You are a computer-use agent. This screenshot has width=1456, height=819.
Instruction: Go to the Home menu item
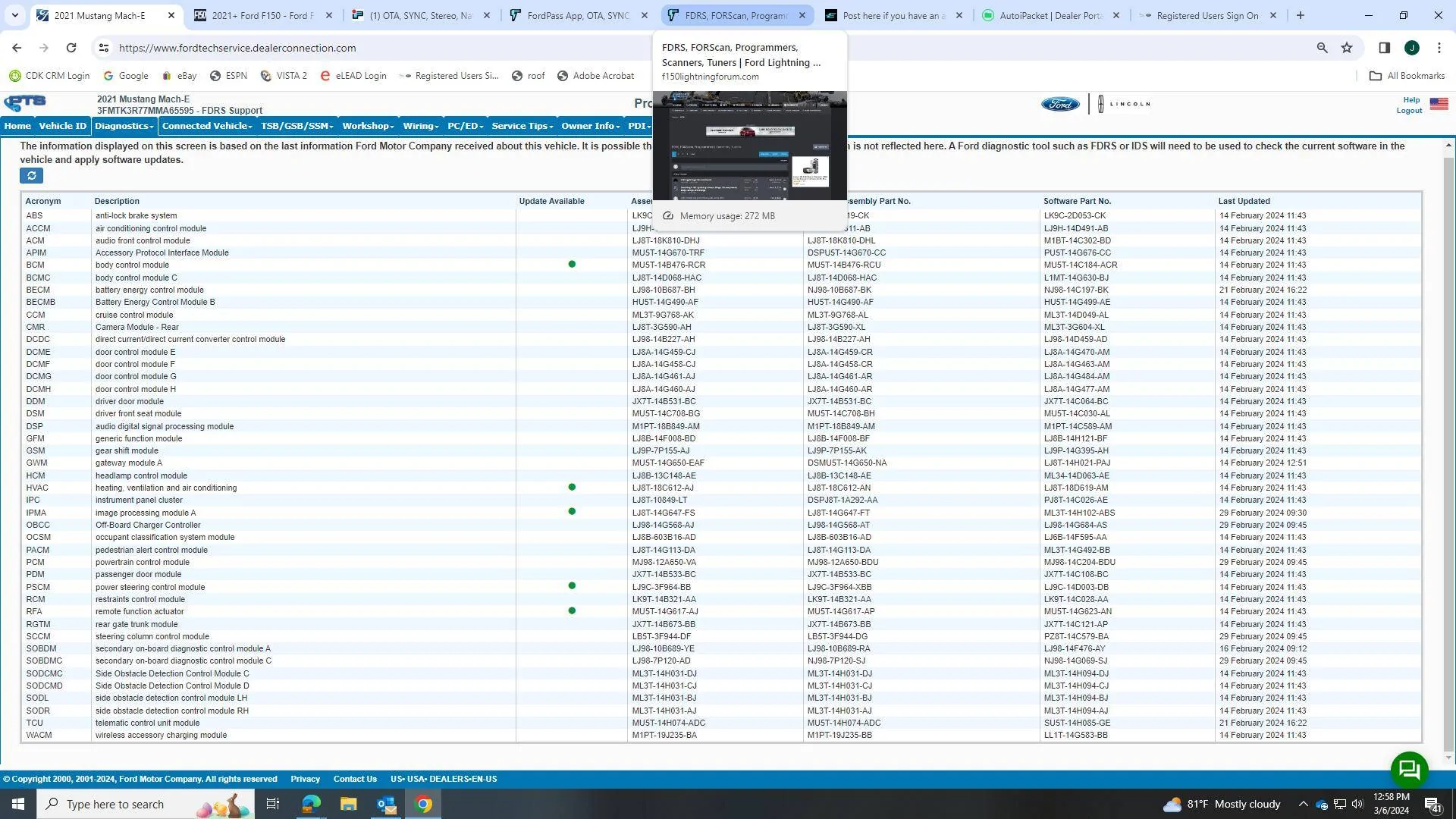(x=17, y=126)
